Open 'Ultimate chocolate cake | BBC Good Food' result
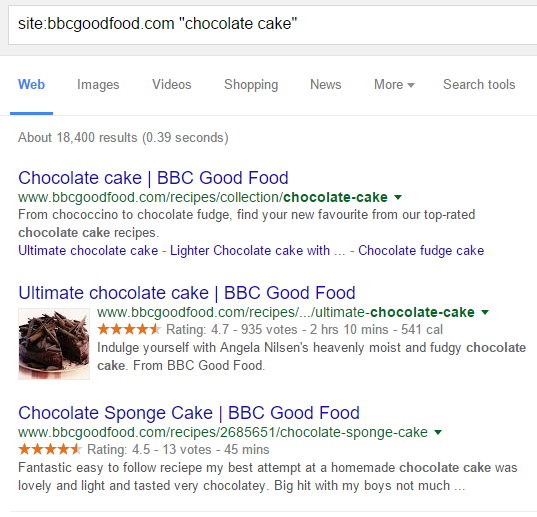This screenshot has width=537, height=517. (187, 293)
